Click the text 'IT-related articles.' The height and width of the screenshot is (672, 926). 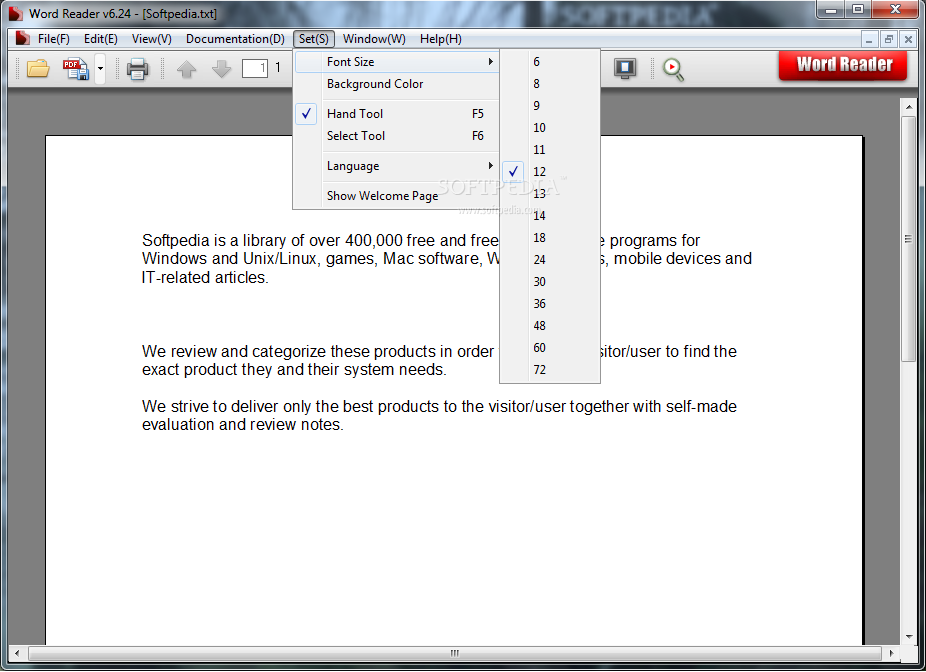[205, 278]
